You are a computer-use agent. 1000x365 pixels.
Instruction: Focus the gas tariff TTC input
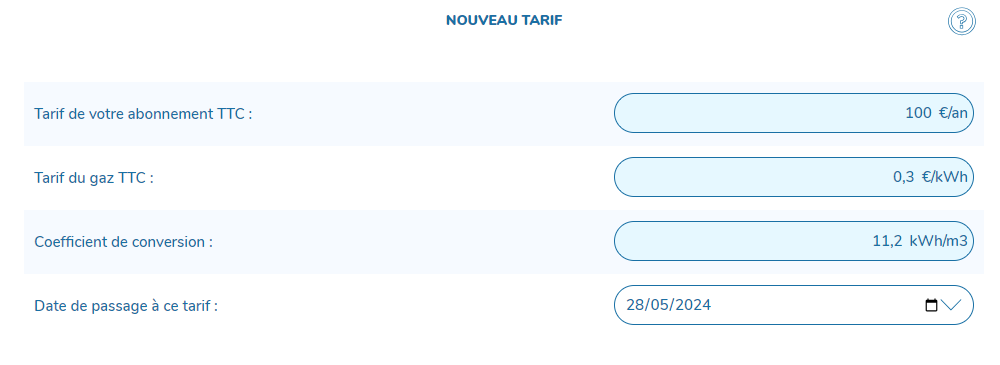[x=793, y=177]
